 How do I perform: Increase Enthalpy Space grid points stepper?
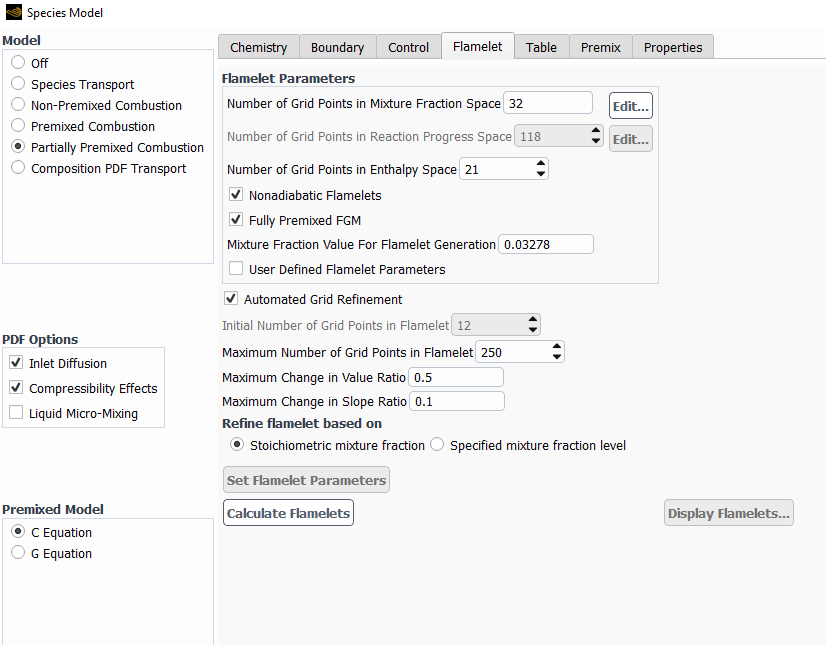pyautogui.click(x=540, y=164)
